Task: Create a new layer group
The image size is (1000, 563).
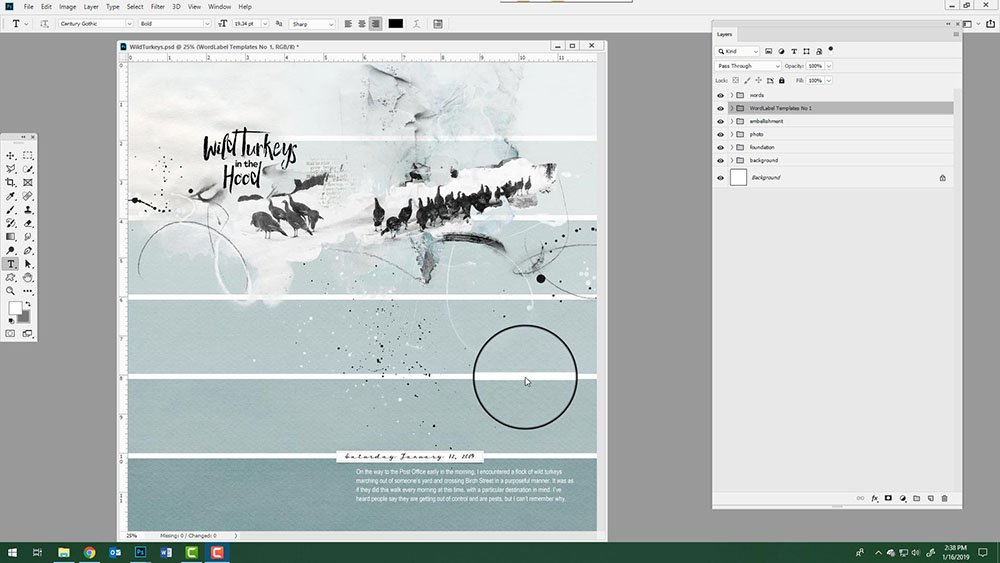Action: 916,499
